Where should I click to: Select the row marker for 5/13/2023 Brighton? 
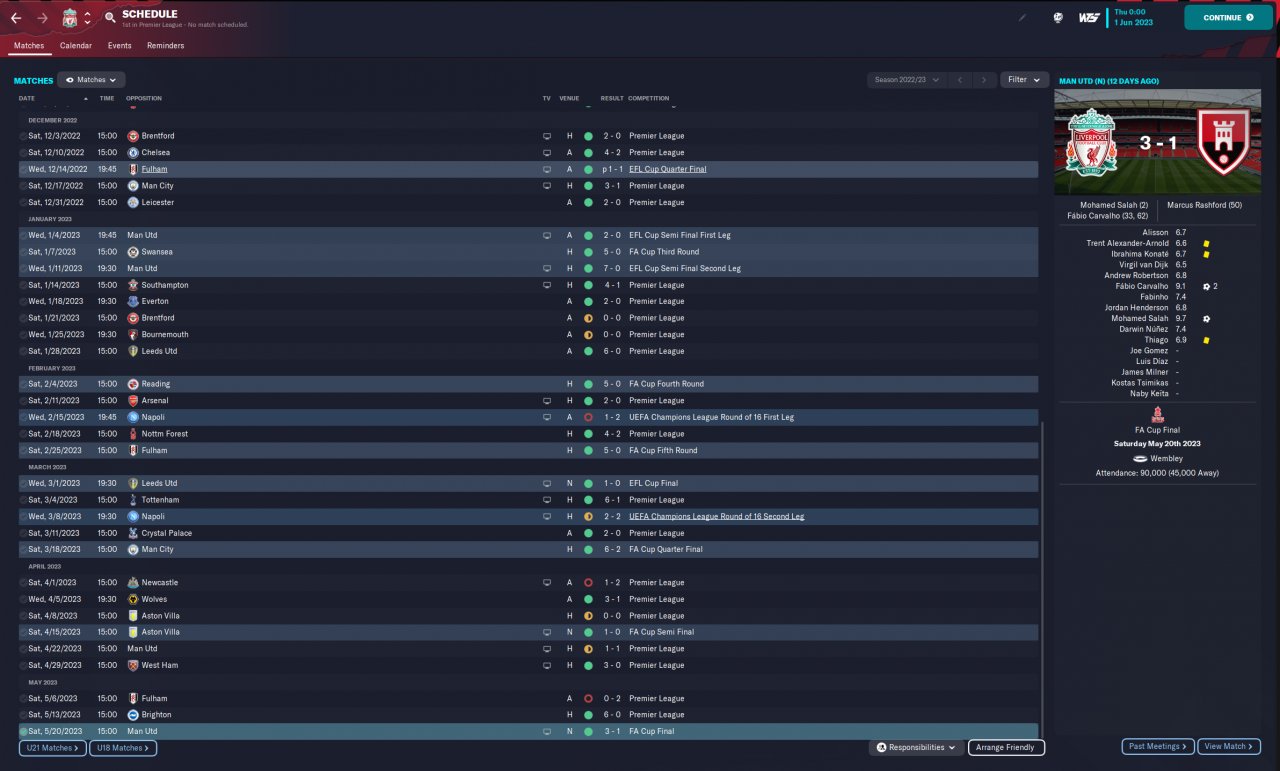pyautogui.click(x=23, y=715)
